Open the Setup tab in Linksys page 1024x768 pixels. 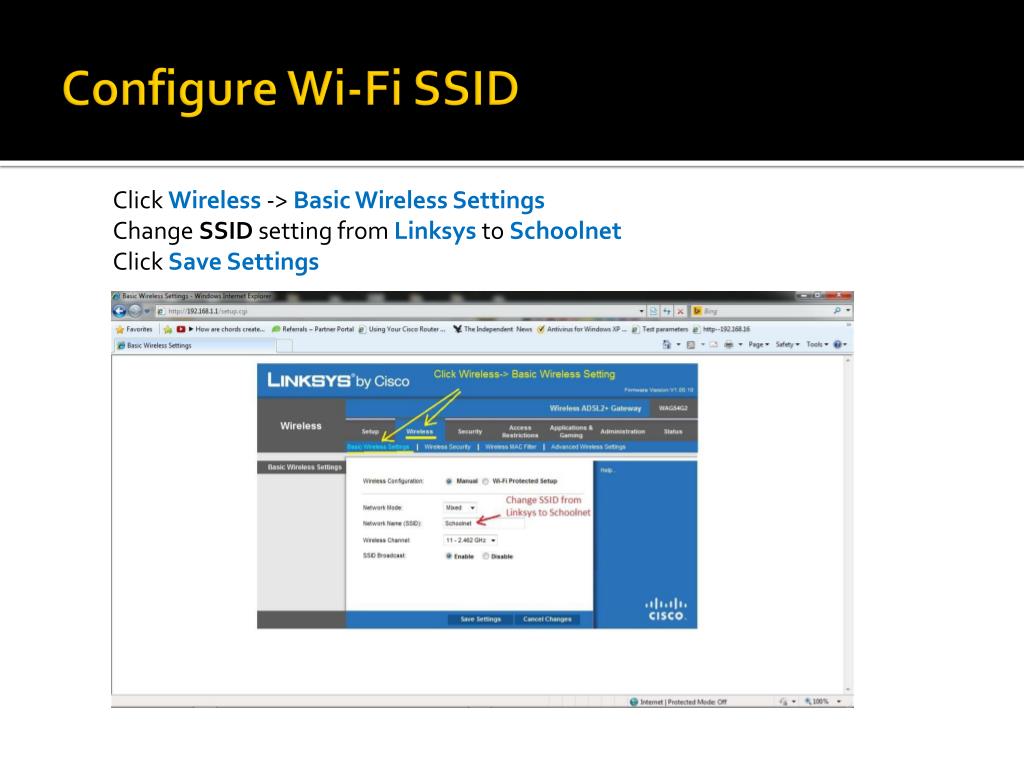pyautogui.click(x=370, y=431)
